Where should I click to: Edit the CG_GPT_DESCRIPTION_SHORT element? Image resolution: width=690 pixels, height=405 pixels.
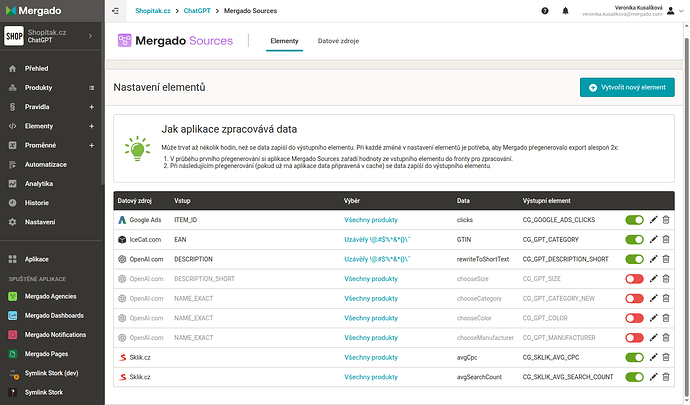[x=653, y=259]
